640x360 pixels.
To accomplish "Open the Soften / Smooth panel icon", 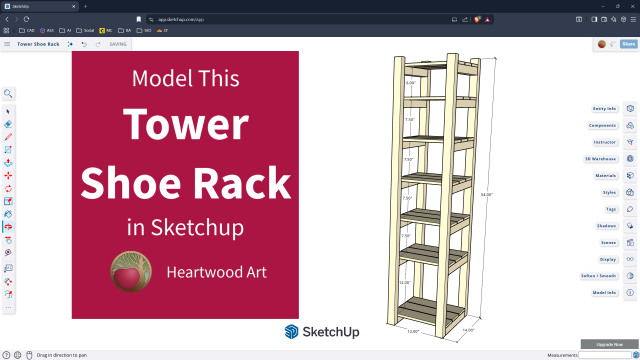I will coord(630,276).
